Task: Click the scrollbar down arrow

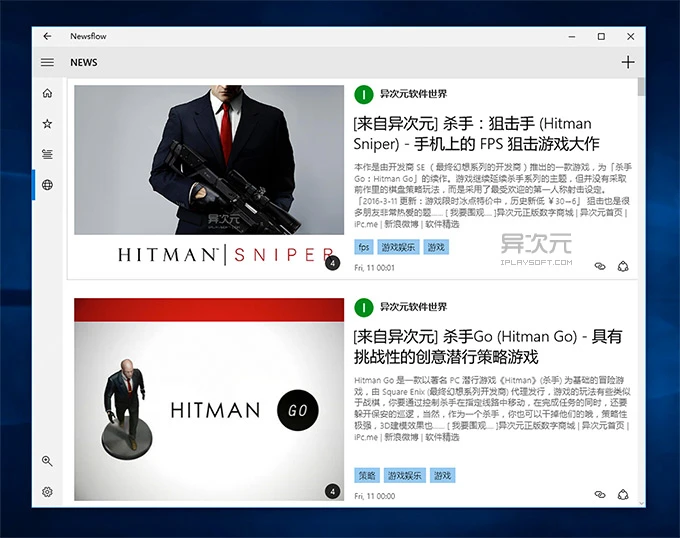Action: click(641, 503)
